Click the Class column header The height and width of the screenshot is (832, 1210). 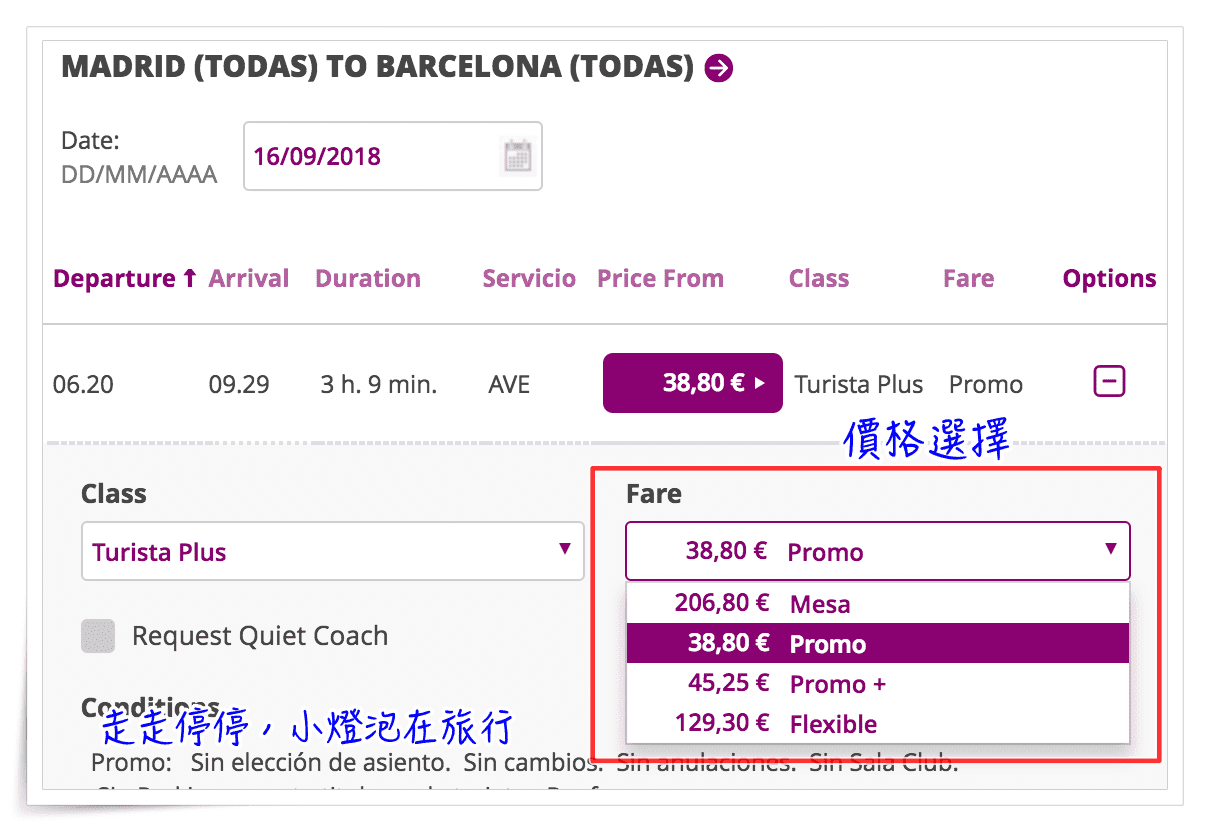pyautogui.click(x=819, y=279)
